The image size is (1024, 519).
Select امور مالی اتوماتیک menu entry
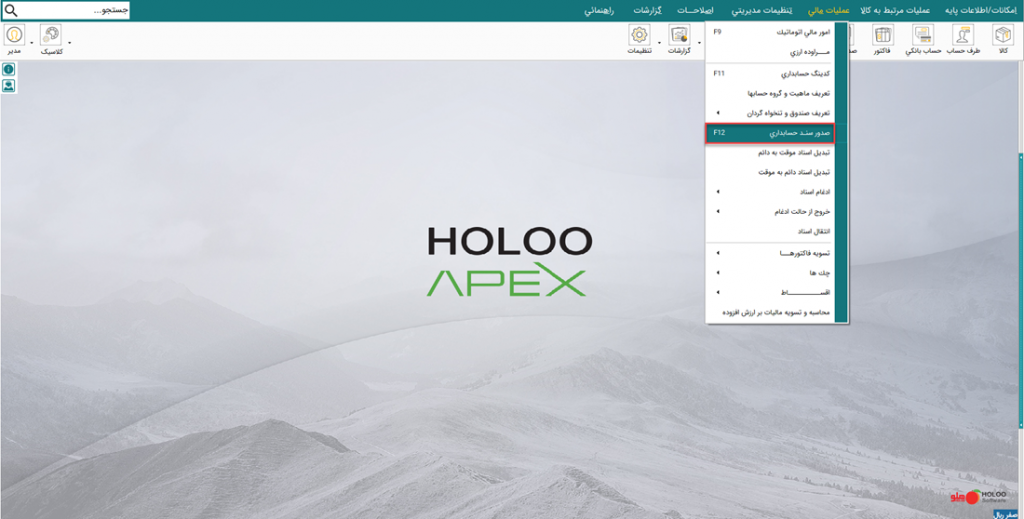tap(771, 32)
